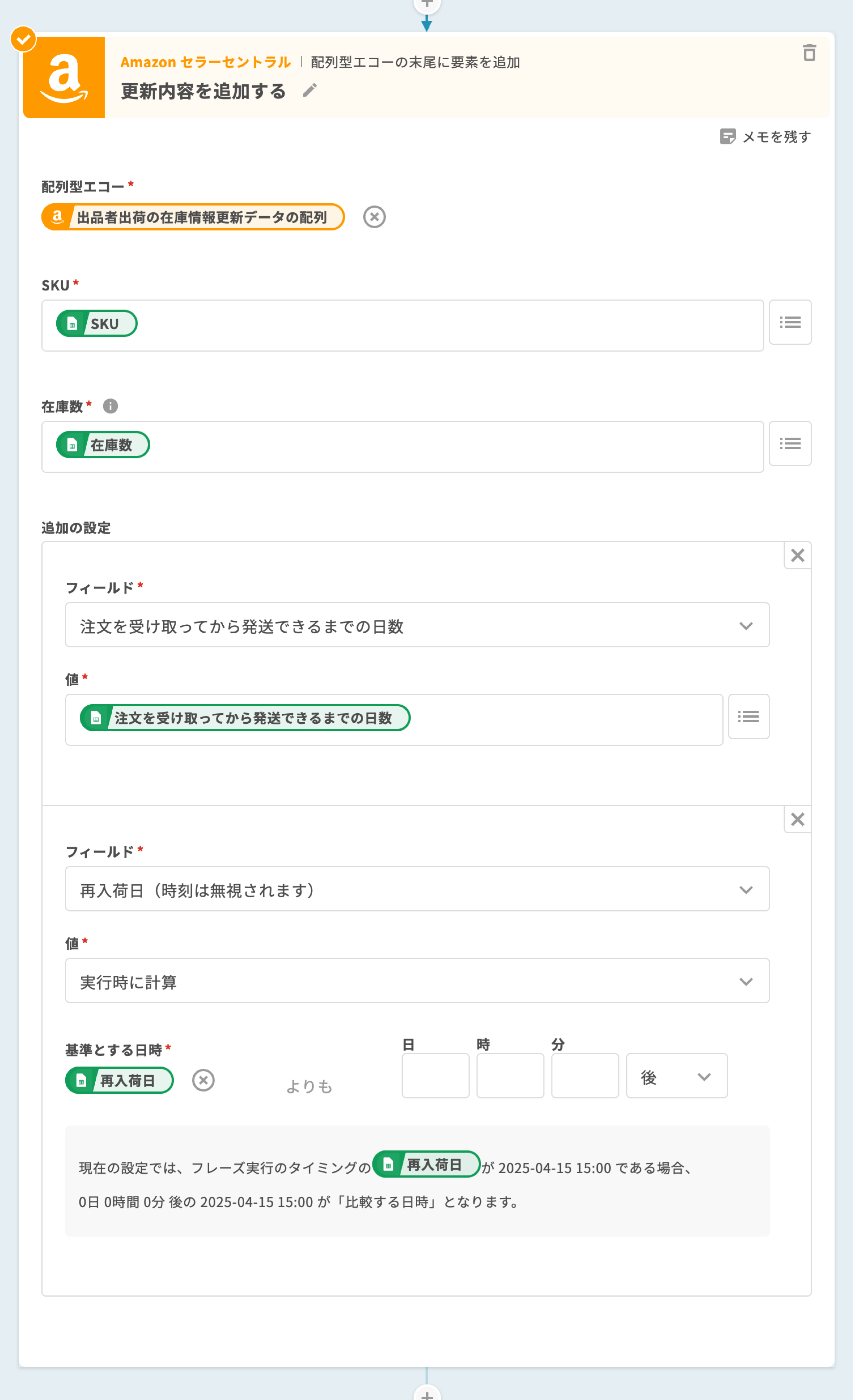Open the 再入荷日 field dropdown
The image size is (853, 1400).
point(417,889)
